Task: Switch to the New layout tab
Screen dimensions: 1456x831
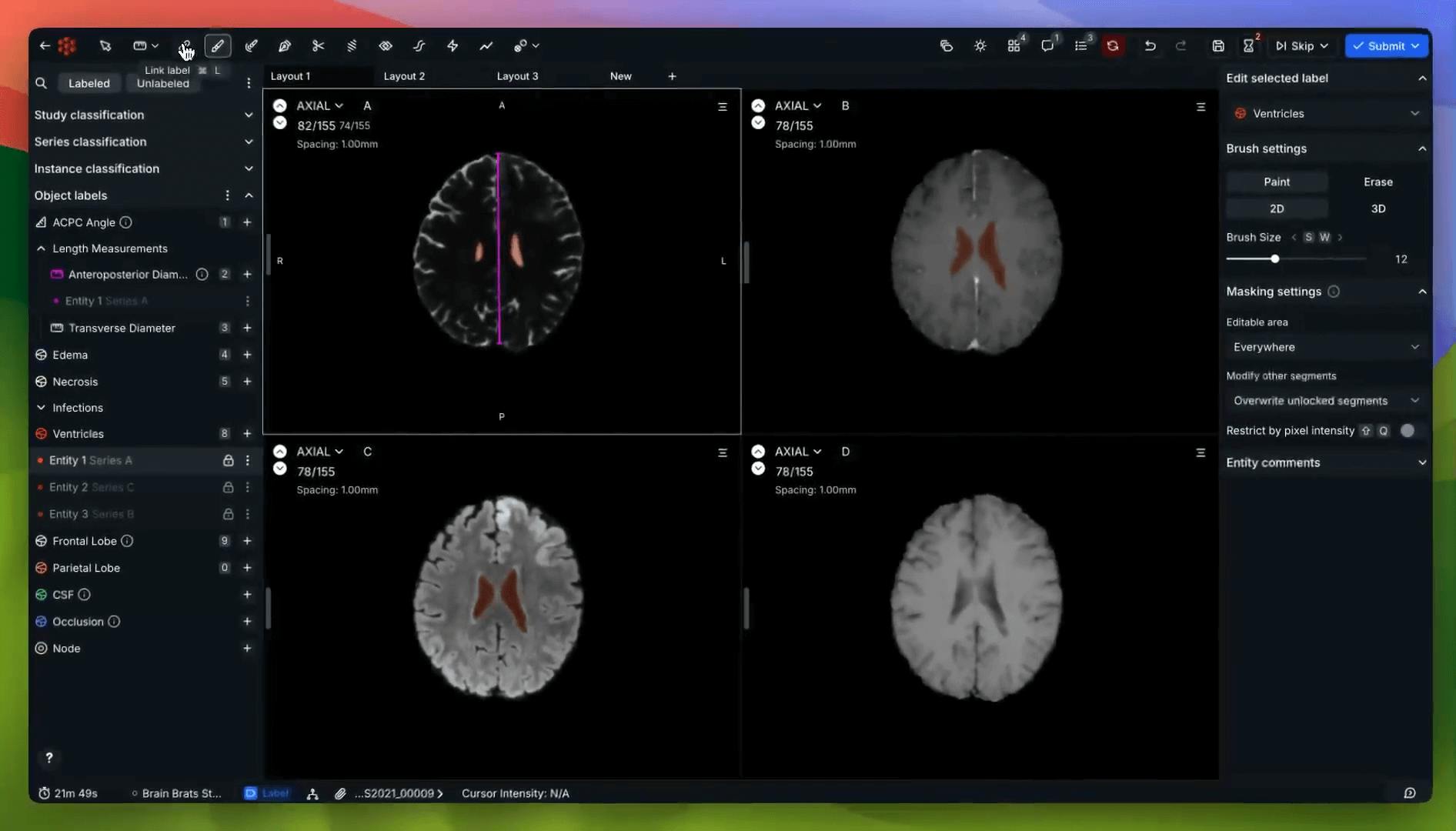Action: [x=620, y=76]
